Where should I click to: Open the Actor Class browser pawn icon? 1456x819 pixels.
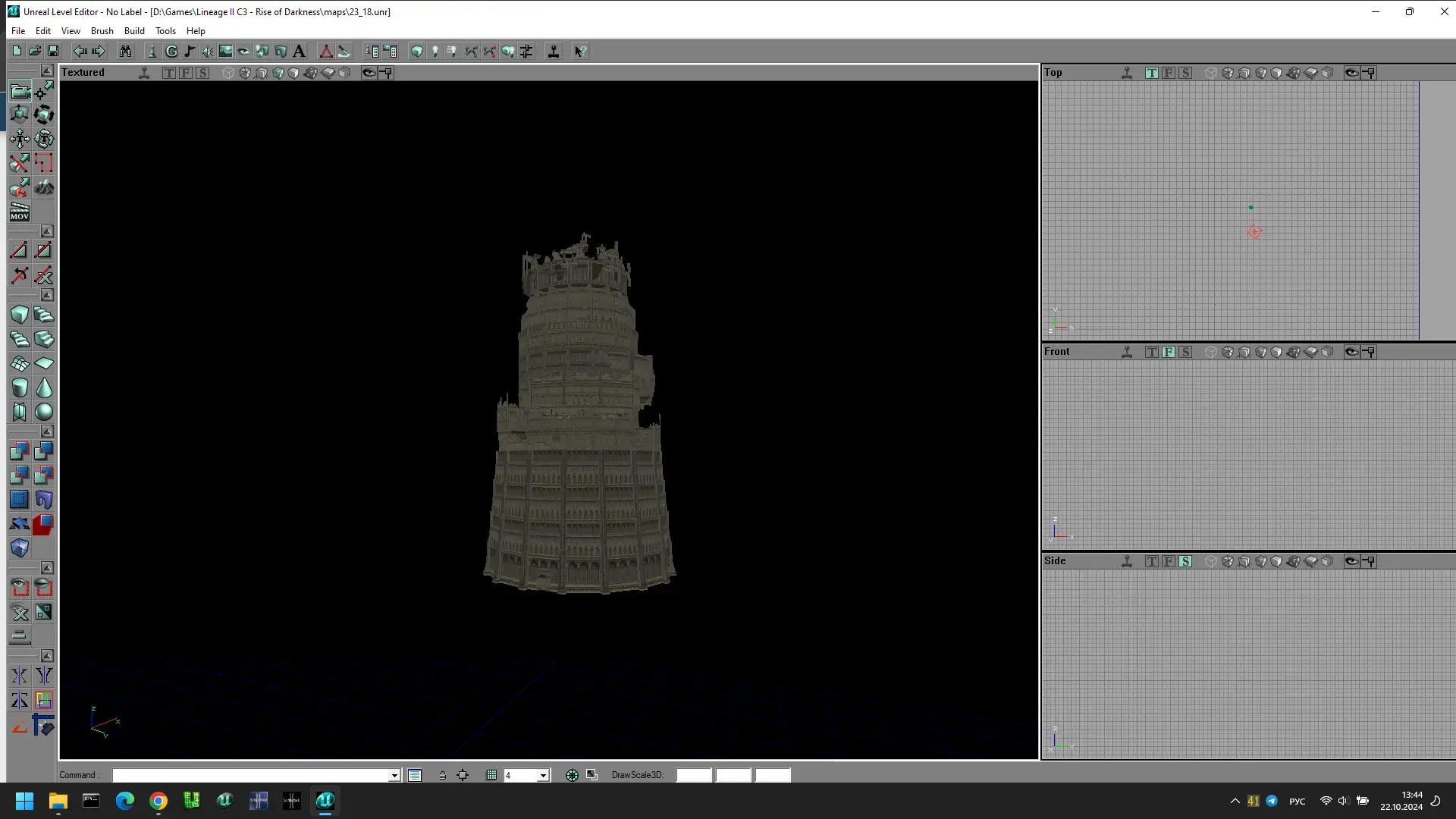click(152, 51)
